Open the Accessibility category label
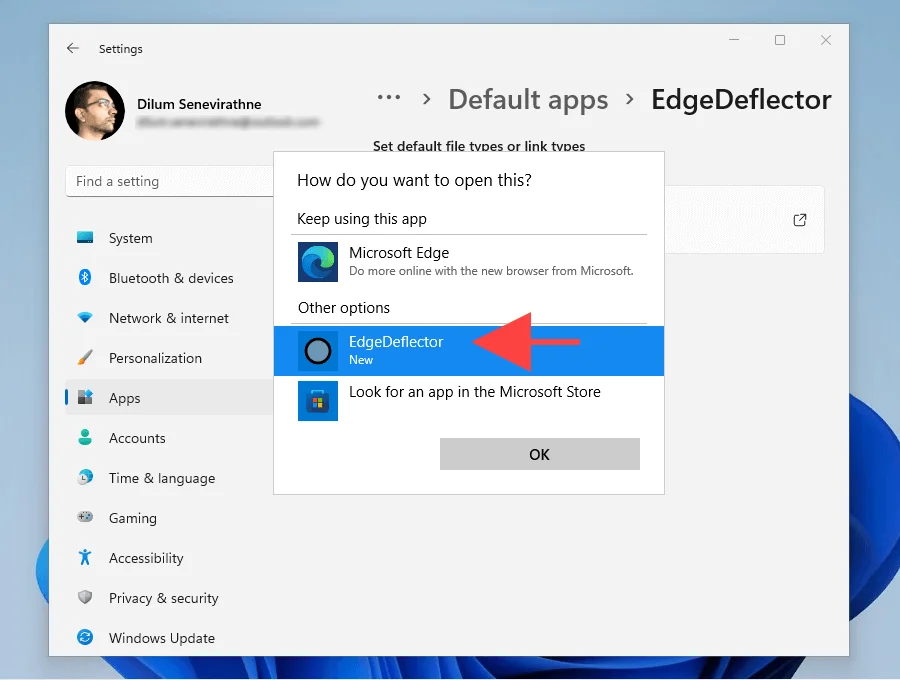Viewport: 900px width, 680px height. [x=146, y=558]
